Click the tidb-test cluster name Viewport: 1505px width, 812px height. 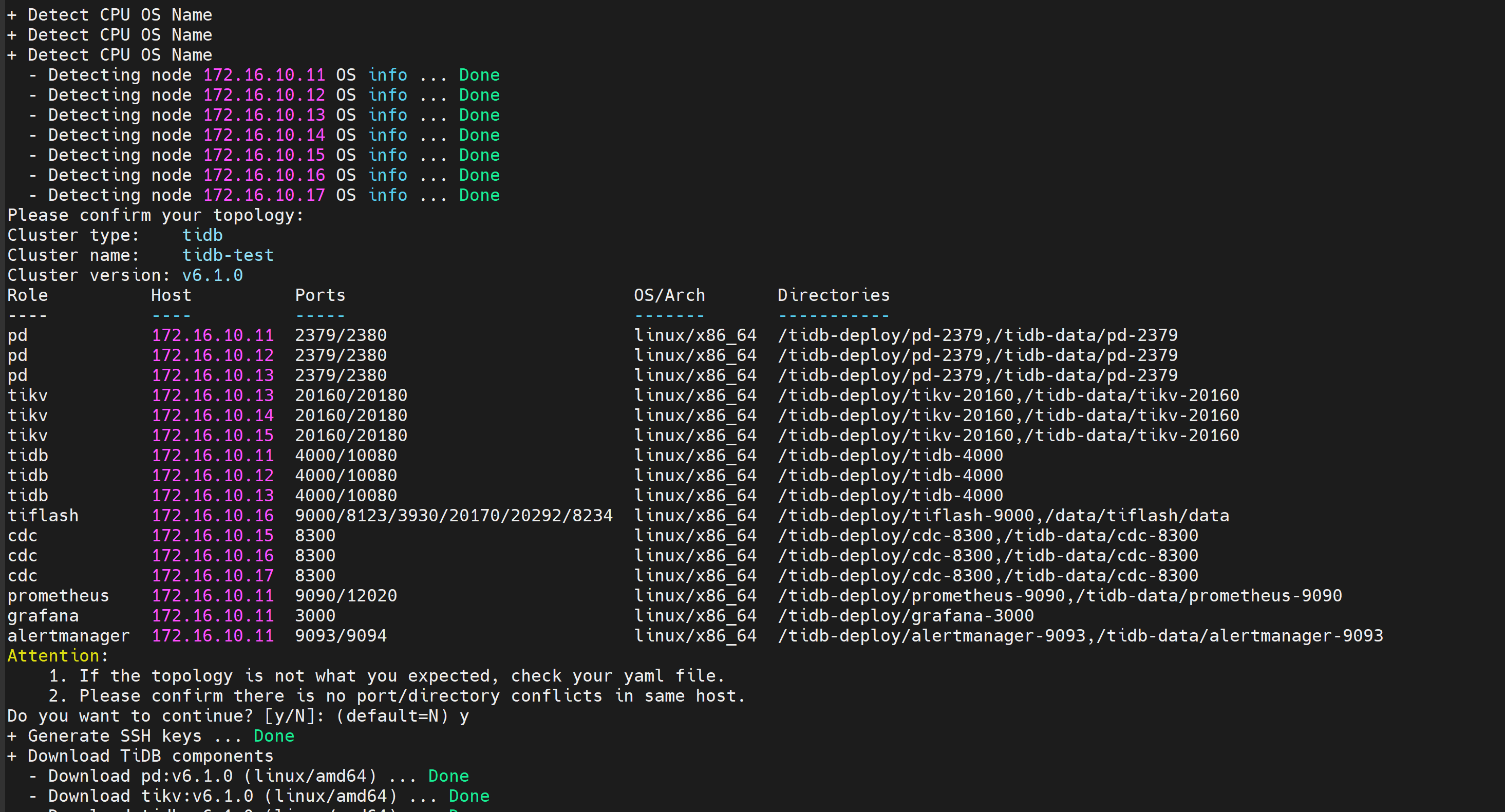click(228, 255)
